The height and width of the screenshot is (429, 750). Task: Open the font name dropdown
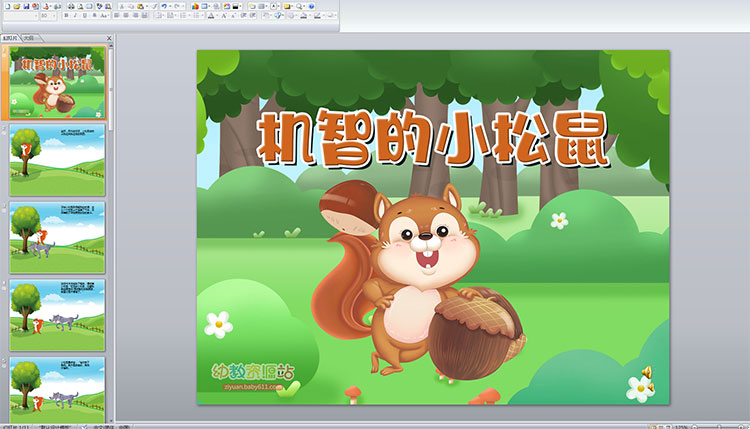[20, 17]
